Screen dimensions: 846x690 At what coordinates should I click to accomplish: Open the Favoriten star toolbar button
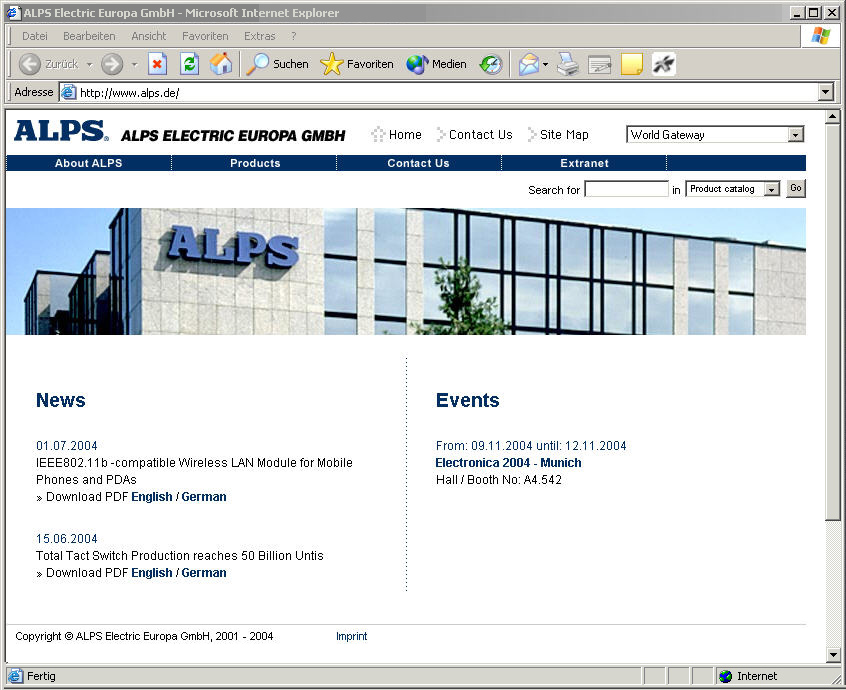click(356, 64)
